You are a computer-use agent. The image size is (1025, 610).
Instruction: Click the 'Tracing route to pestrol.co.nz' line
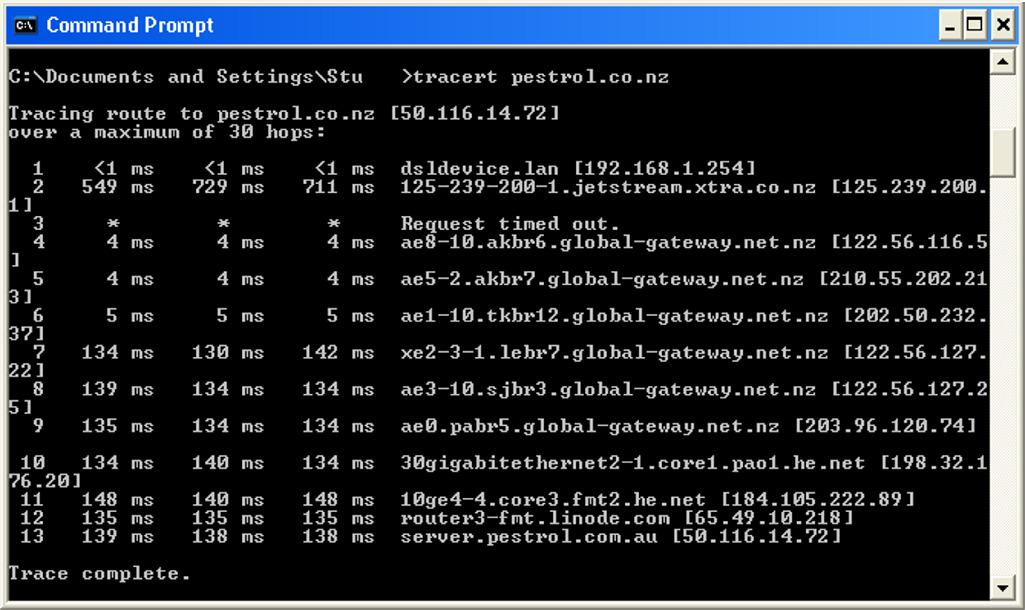[284, 114]
